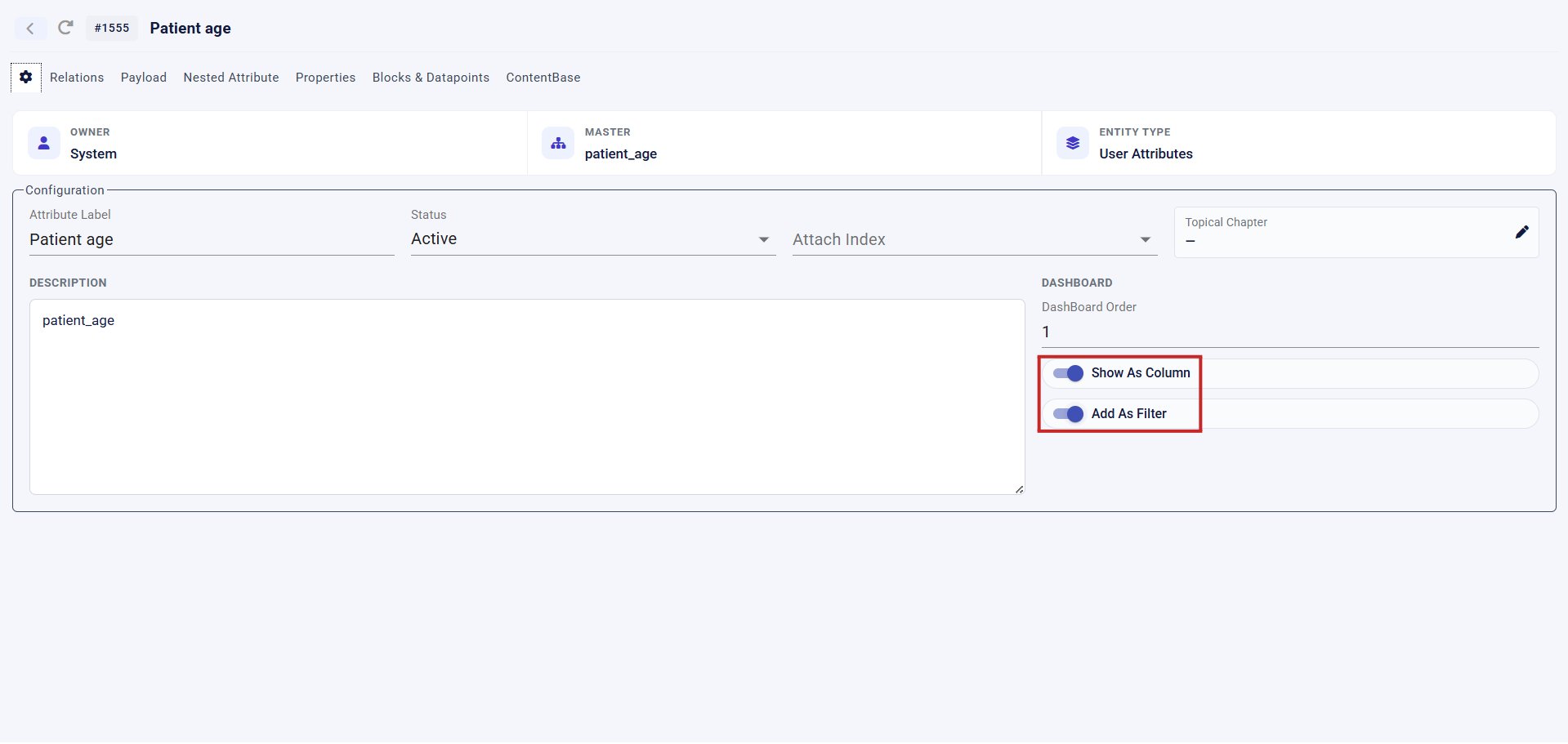
Task: Switch to the Relations tab
Action: pos(77,78)
